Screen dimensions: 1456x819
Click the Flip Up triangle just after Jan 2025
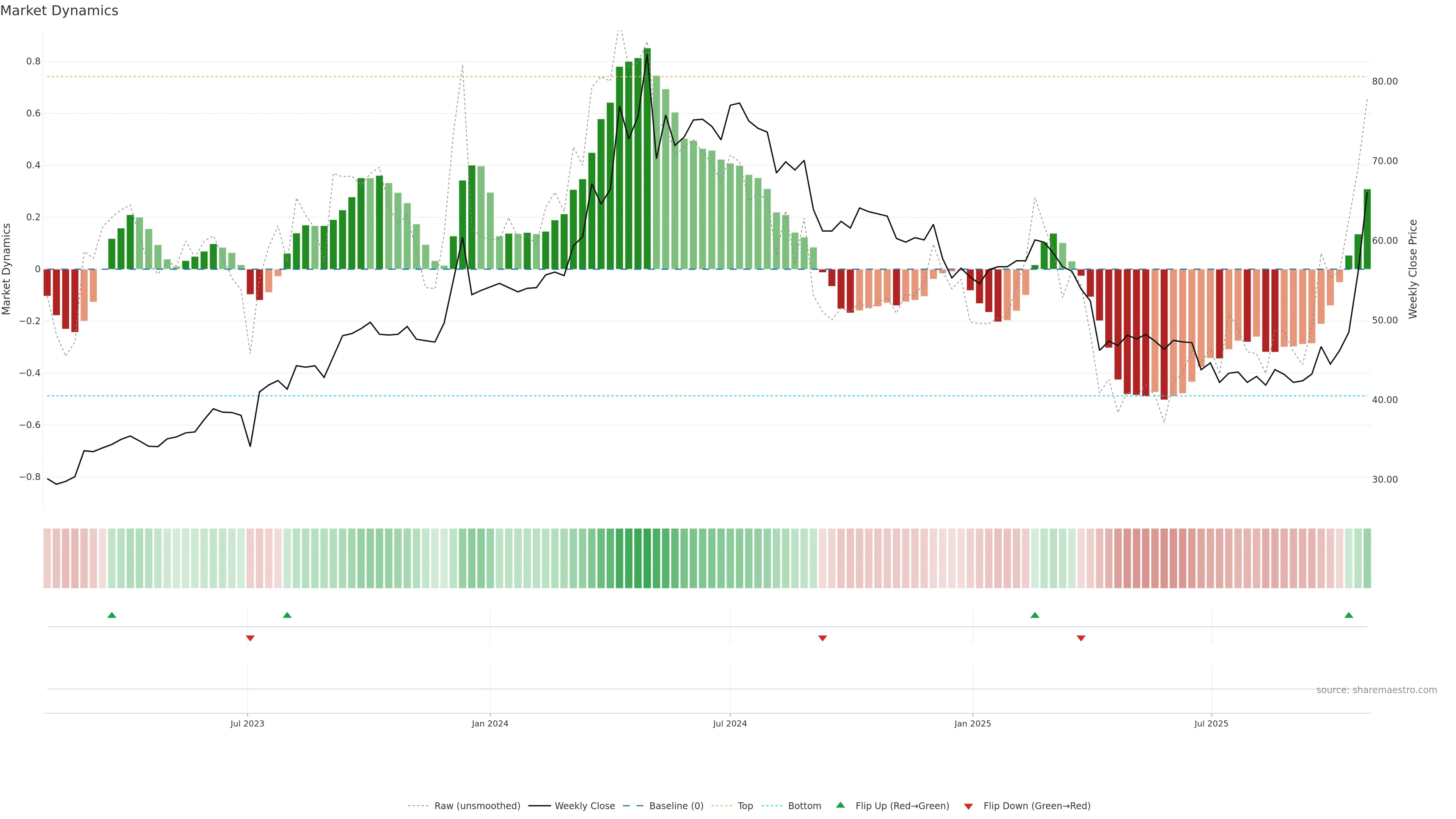(1035, 615)
